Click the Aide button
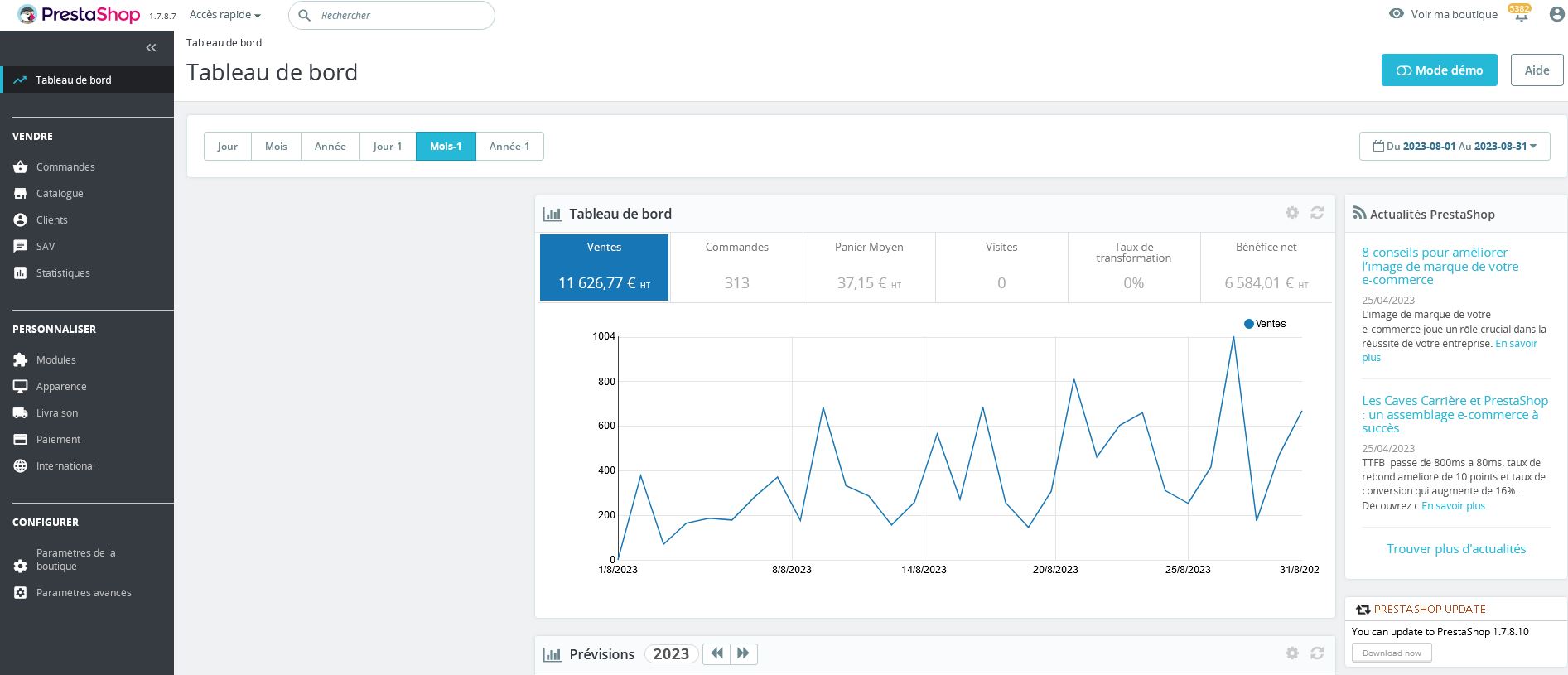Viewport: 1568px width, 675px height. pos(1537,70)
